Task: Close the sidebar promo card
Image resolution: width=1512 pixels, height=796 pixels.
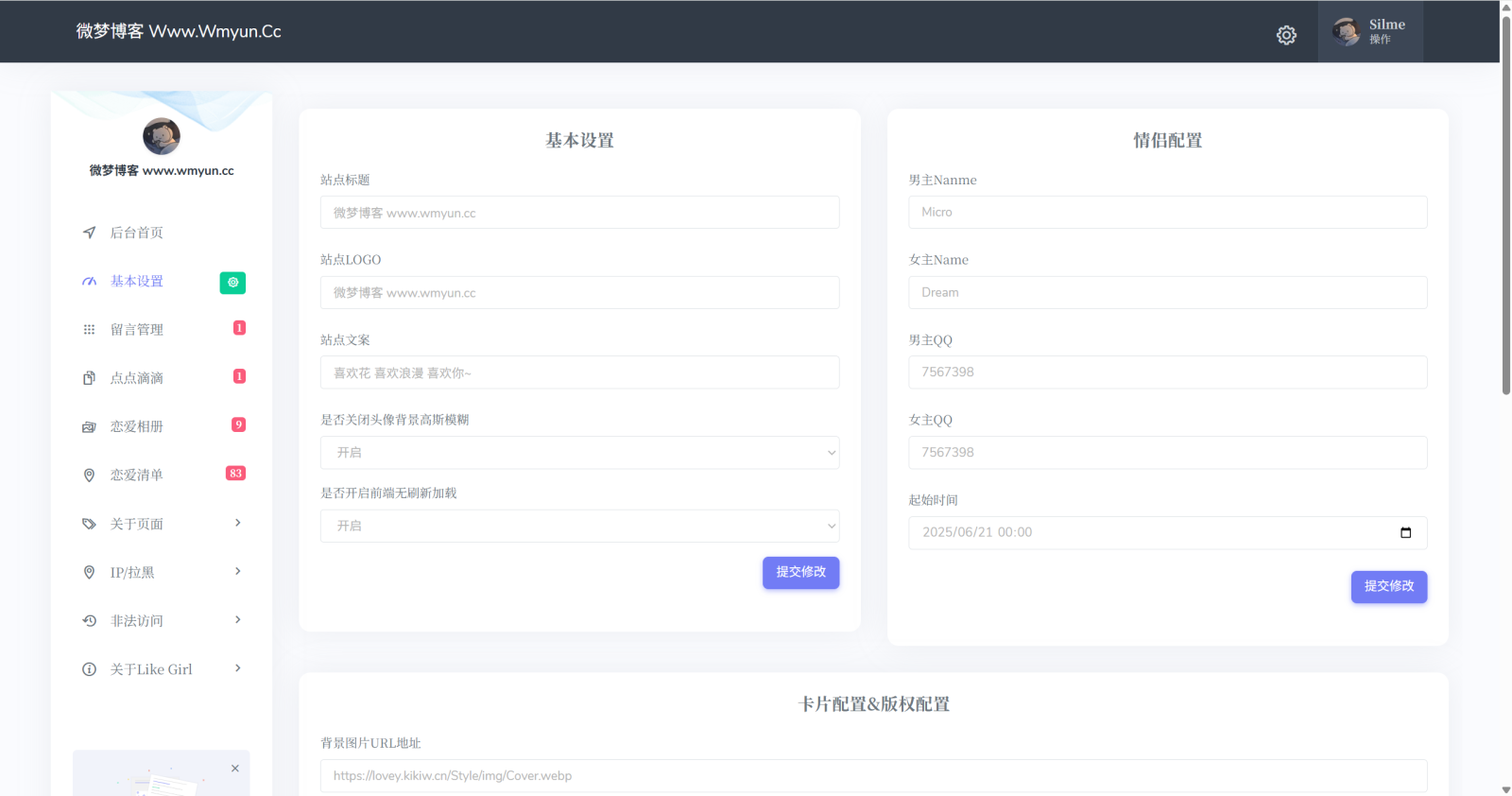Action: 235,769
